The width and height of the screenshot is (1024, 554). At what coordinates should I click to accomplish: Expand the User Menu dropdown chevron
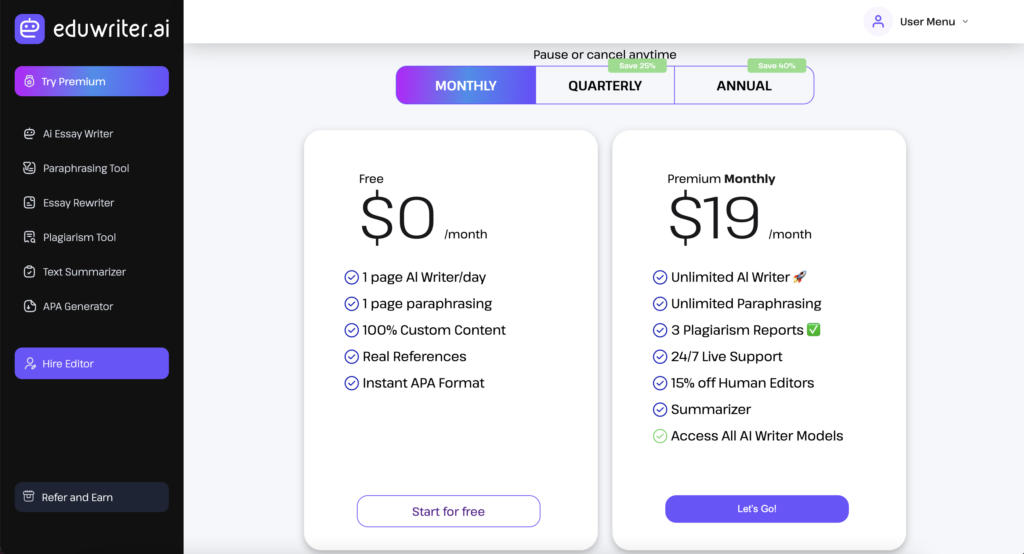[965, 22]
